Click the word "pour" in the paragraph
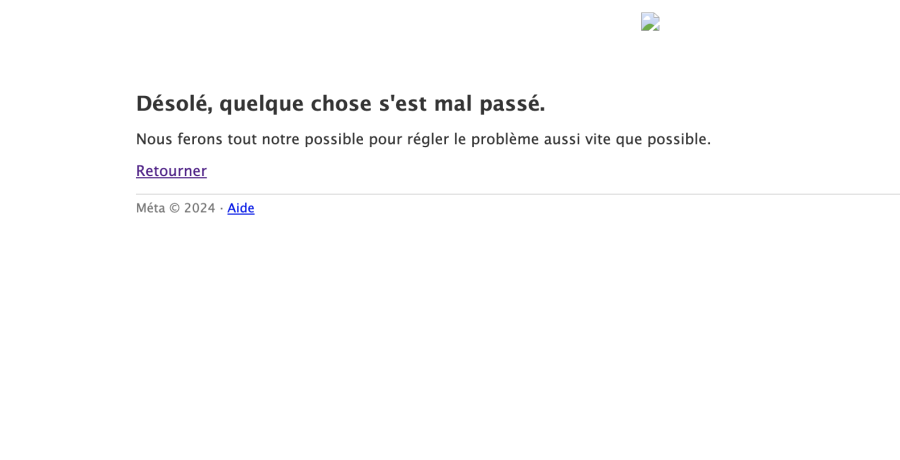The image size is (900, 460). (385, 140)
